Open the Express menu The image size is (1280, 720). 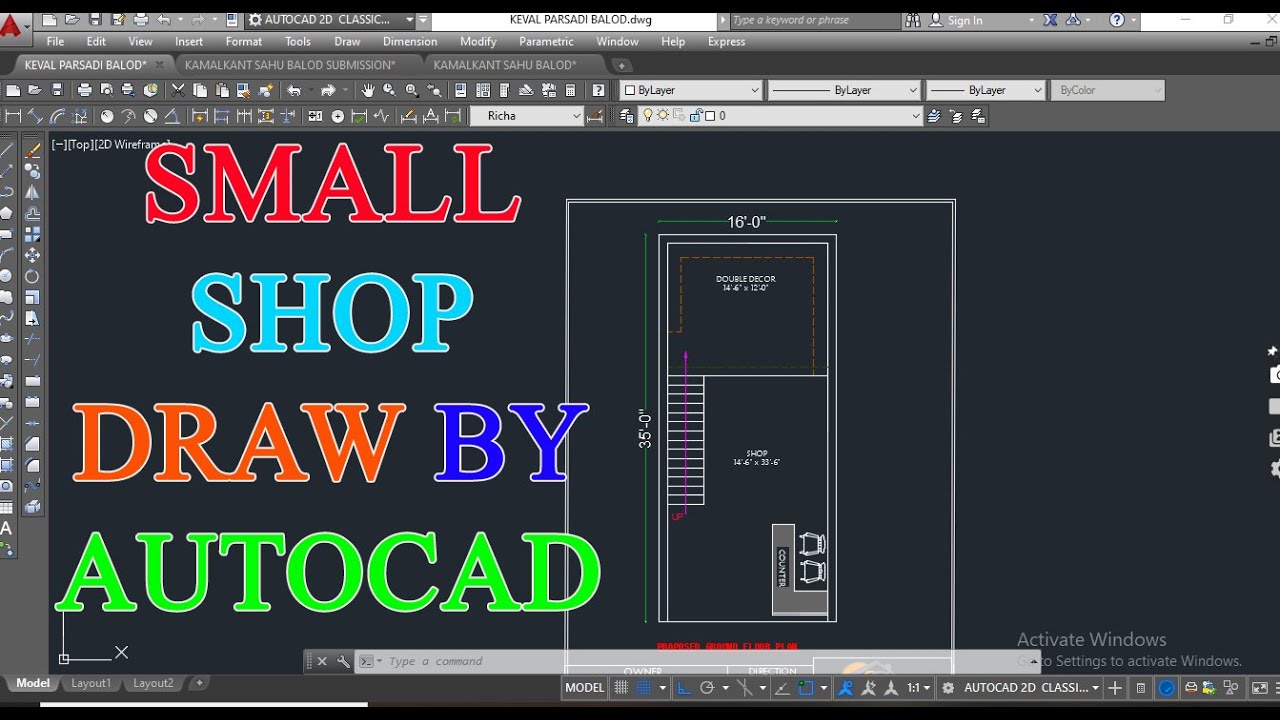pos(726,41)
